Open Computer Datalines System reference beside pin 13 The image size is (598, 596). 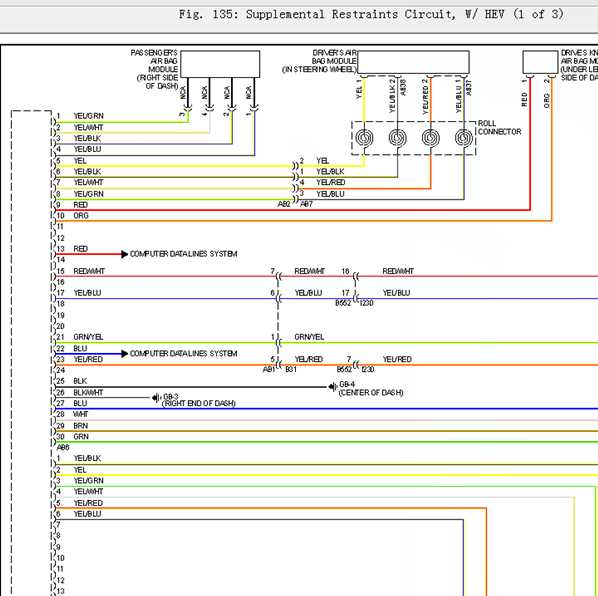point(183,254)
